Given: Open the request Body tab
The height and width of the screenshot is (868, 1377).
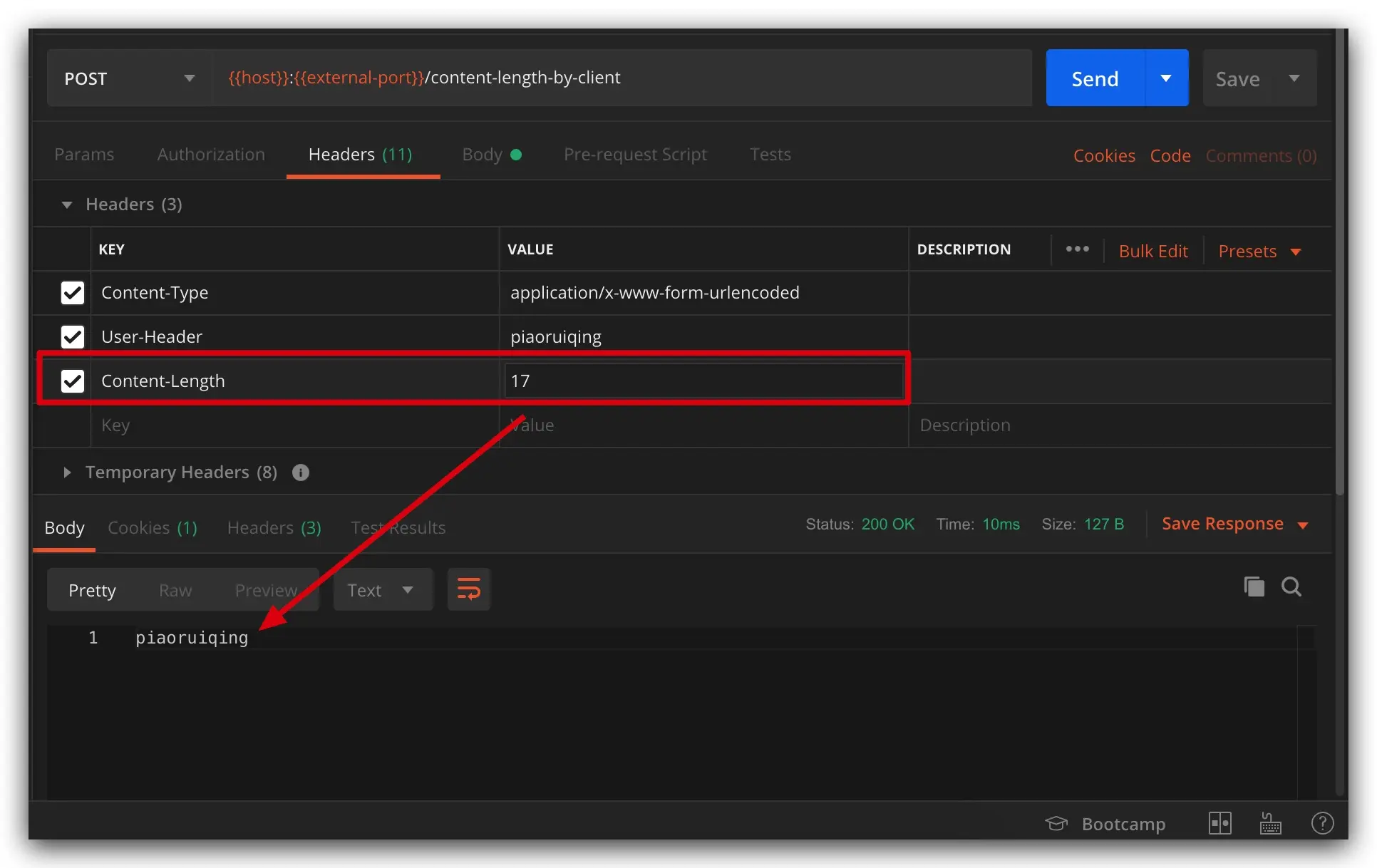Looking at the screenshot, I should tap(492, 155).
